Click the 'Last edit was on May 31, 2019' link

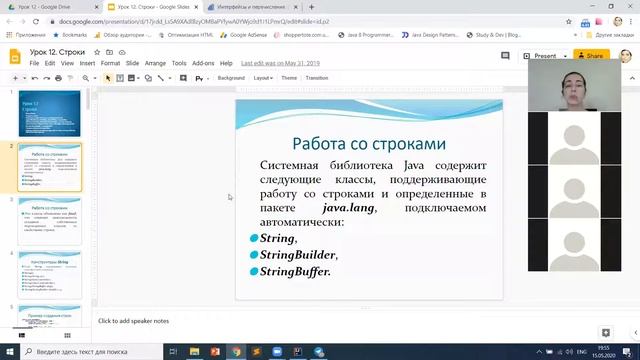pos(280,63)
